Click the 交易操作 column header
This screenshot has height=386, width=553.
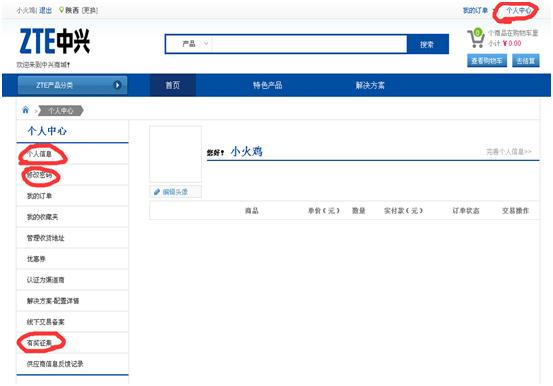click(515, 211)
